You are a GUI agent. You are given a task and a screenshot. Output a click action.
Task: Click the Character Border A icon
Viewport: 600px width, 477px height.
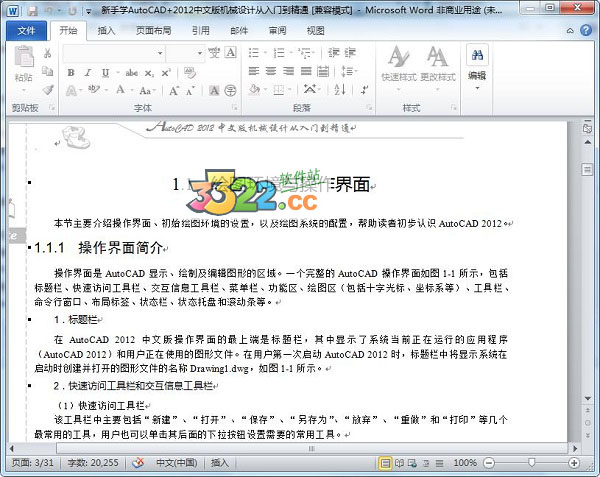pyautogui.click(x=231, y=52)
